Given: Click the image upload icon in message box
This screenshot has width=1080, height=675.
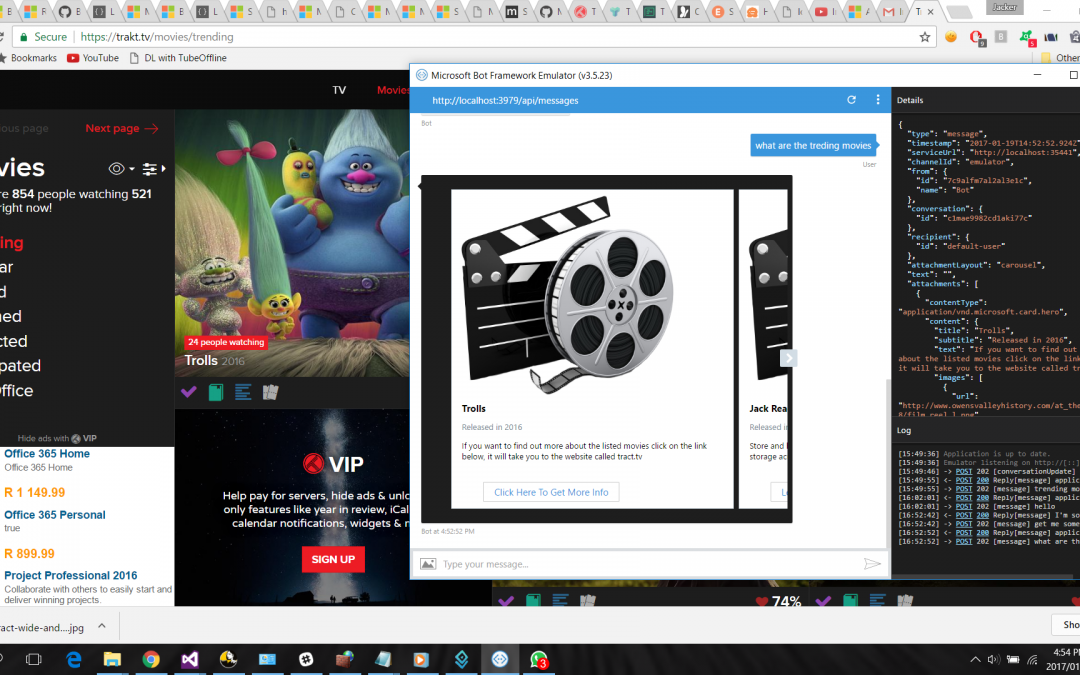Looking at the screenshot, I should 427,564.
